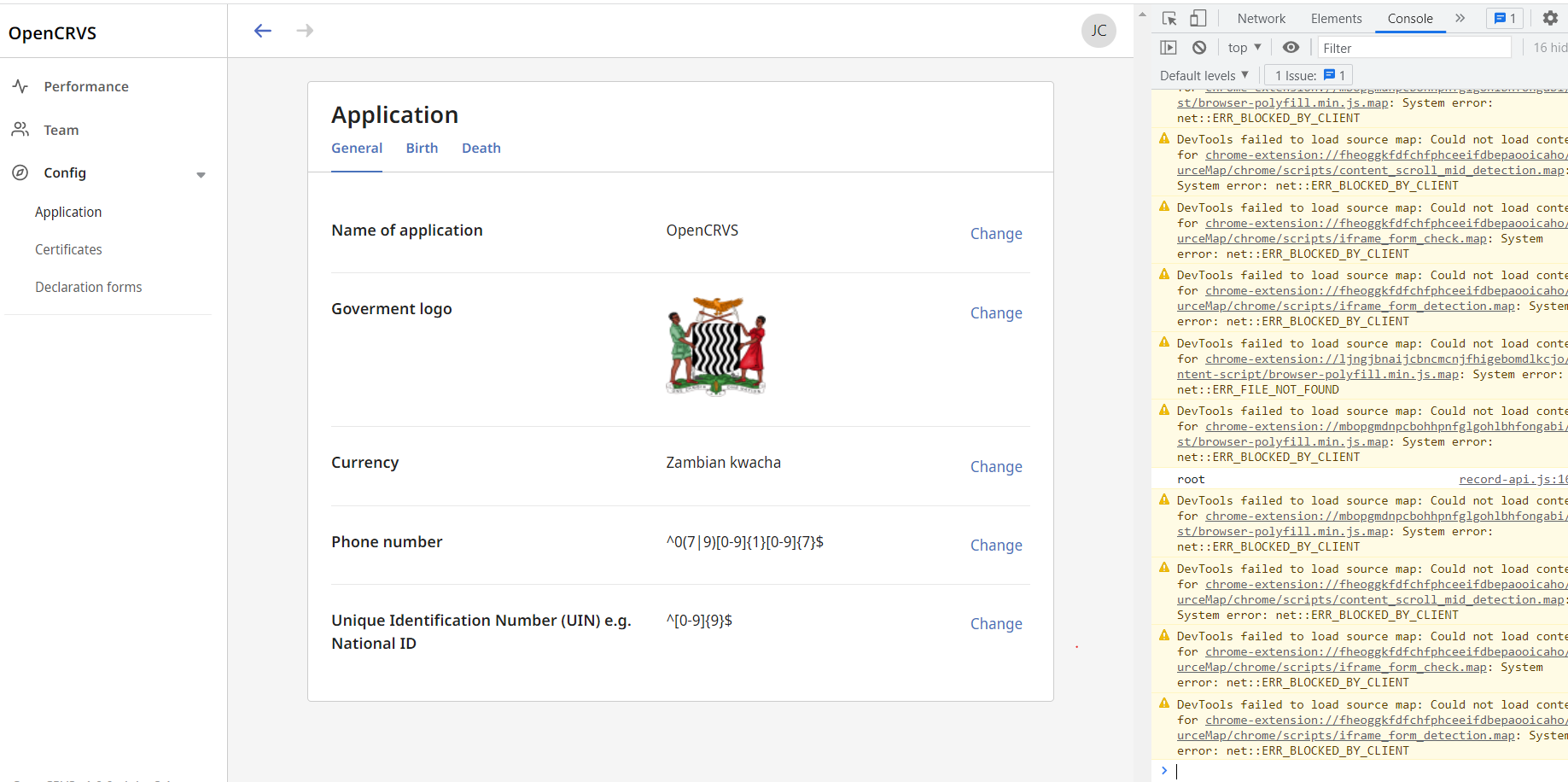Open the 'top' frame context dropdown
This screenshot has height=782, width=1568.
(1244, 47)
